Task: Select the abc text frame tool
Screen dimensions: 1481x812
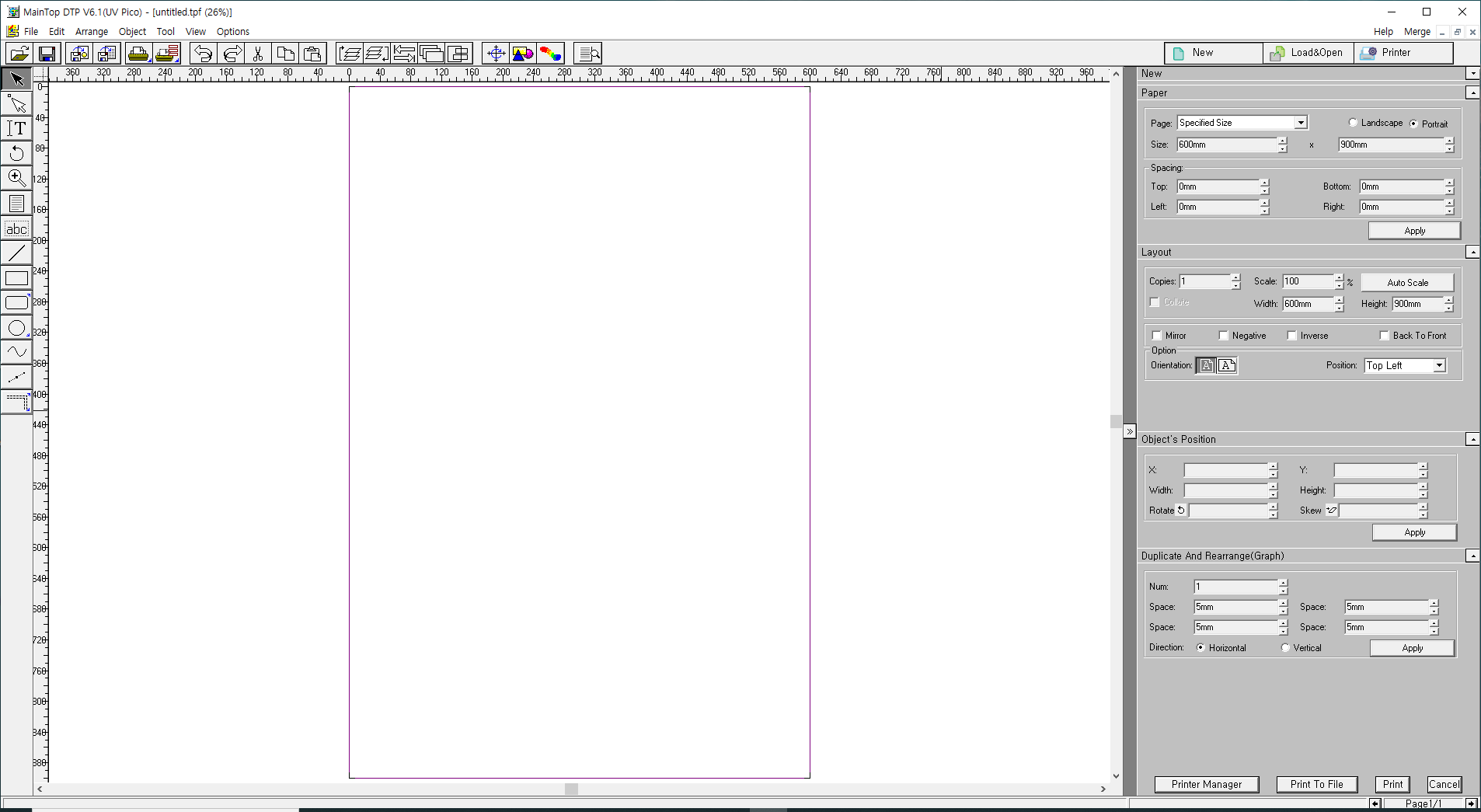Action: [16, 228]
